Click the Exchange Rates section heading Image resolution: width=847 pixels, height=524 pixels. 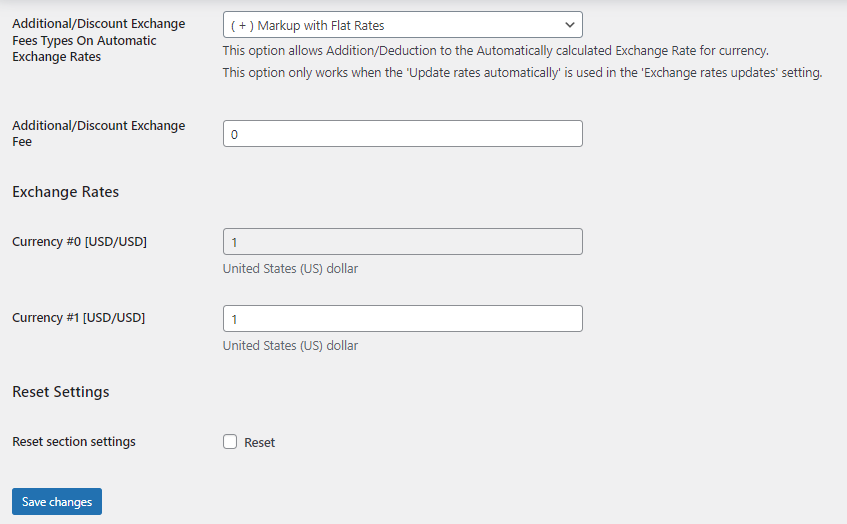pos(65,192)
